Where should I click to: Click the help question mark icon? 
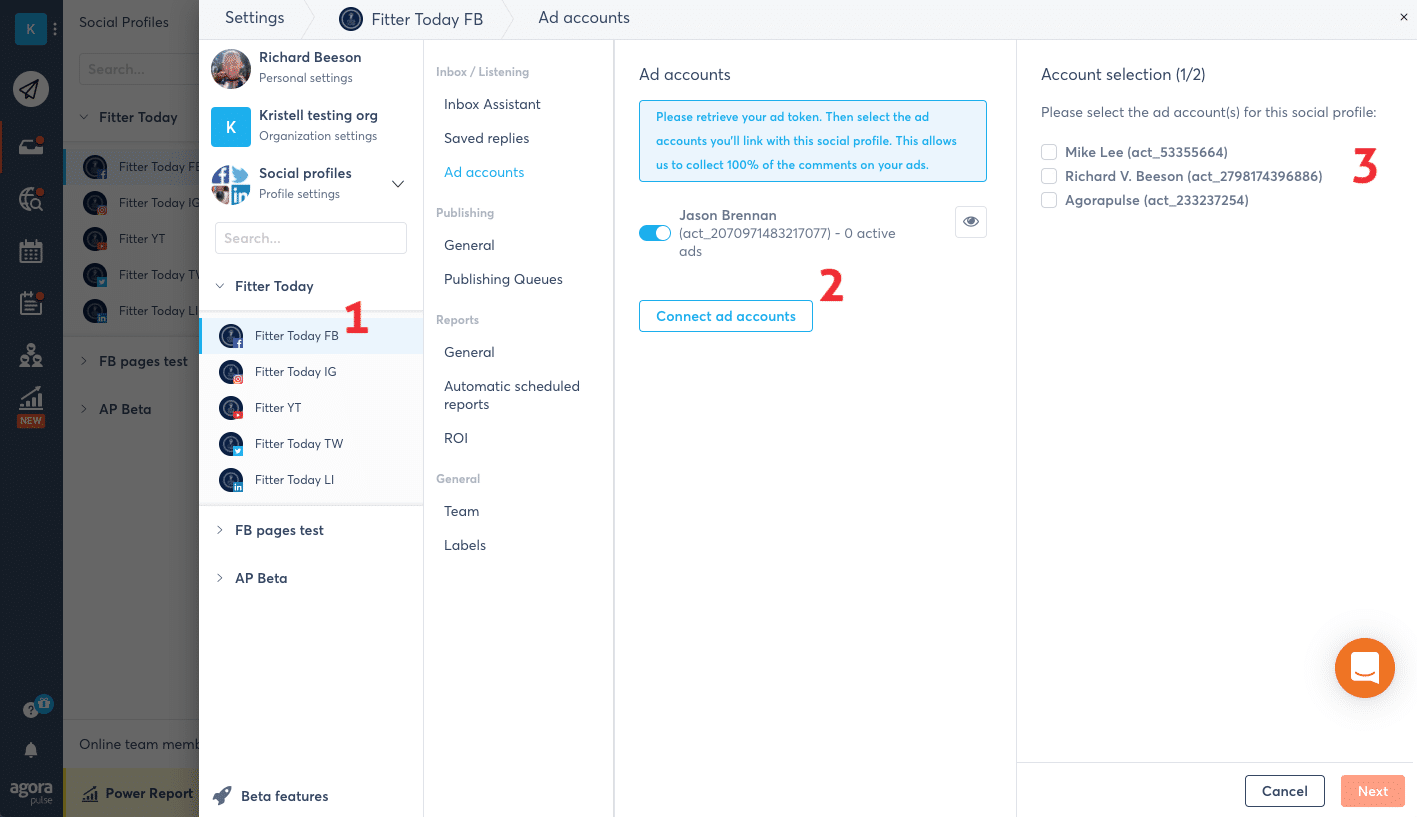[31, 709]
